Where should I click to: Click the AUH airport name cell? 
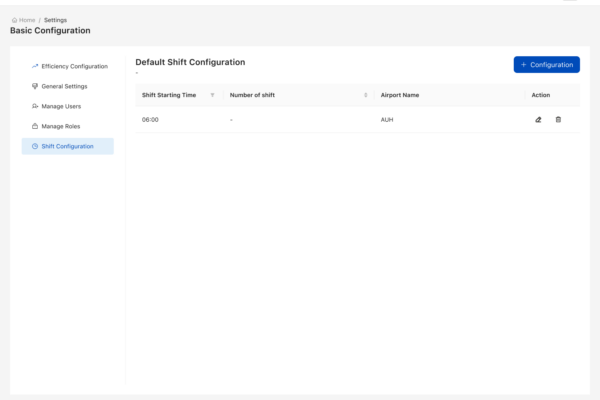pyautogui.click(x=387, y=120)
